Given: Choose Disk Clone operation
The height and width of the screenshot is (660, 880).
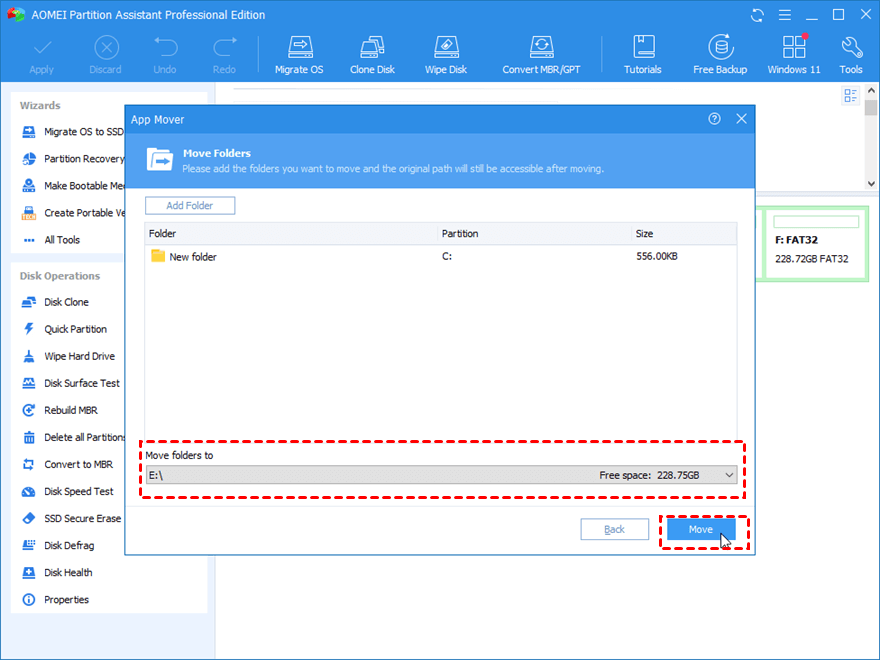Looking at the screenshot, I should pyautogui.click(x=55, y=302).
